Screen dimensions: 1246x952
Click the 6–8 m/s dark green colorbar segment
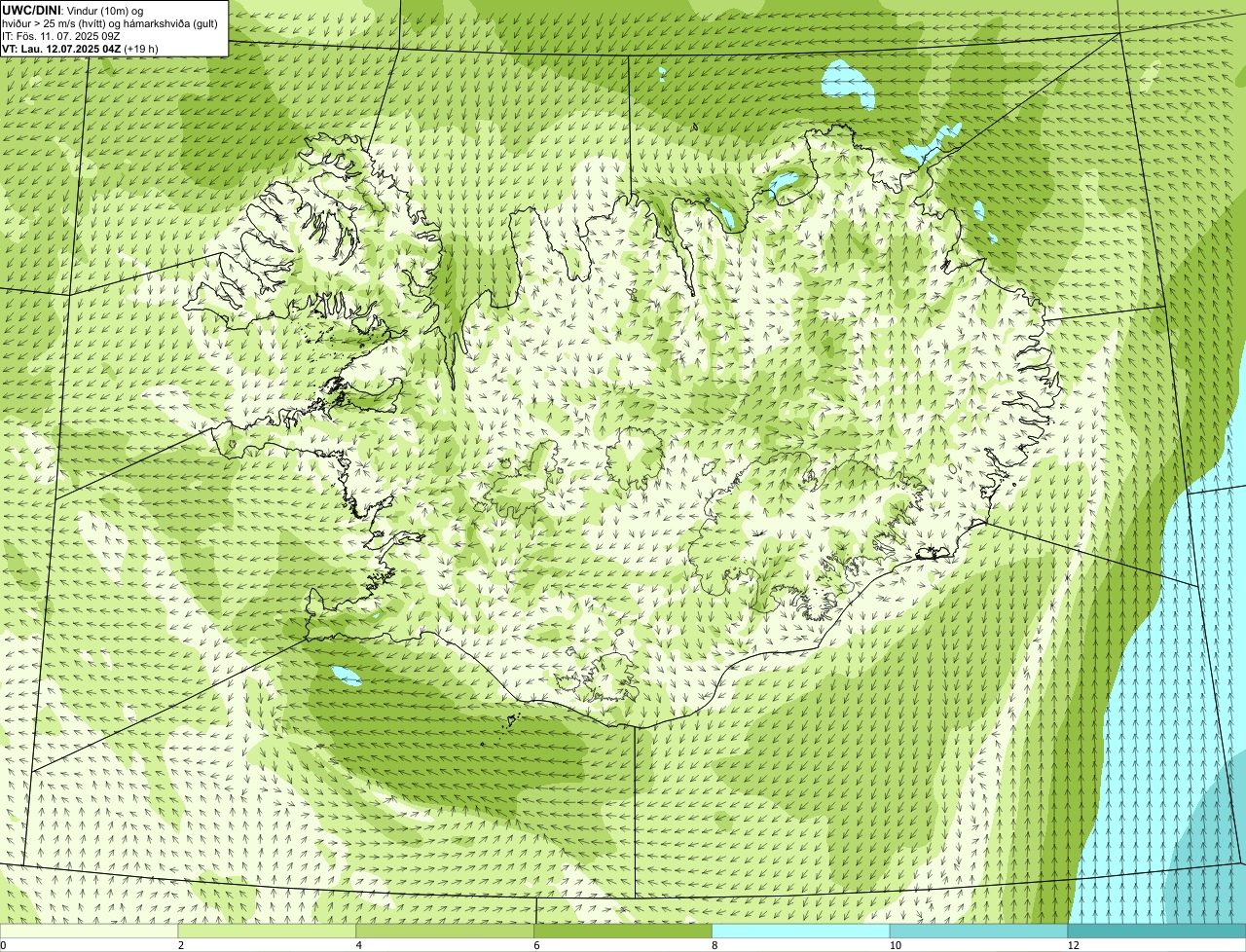point(623,932)
